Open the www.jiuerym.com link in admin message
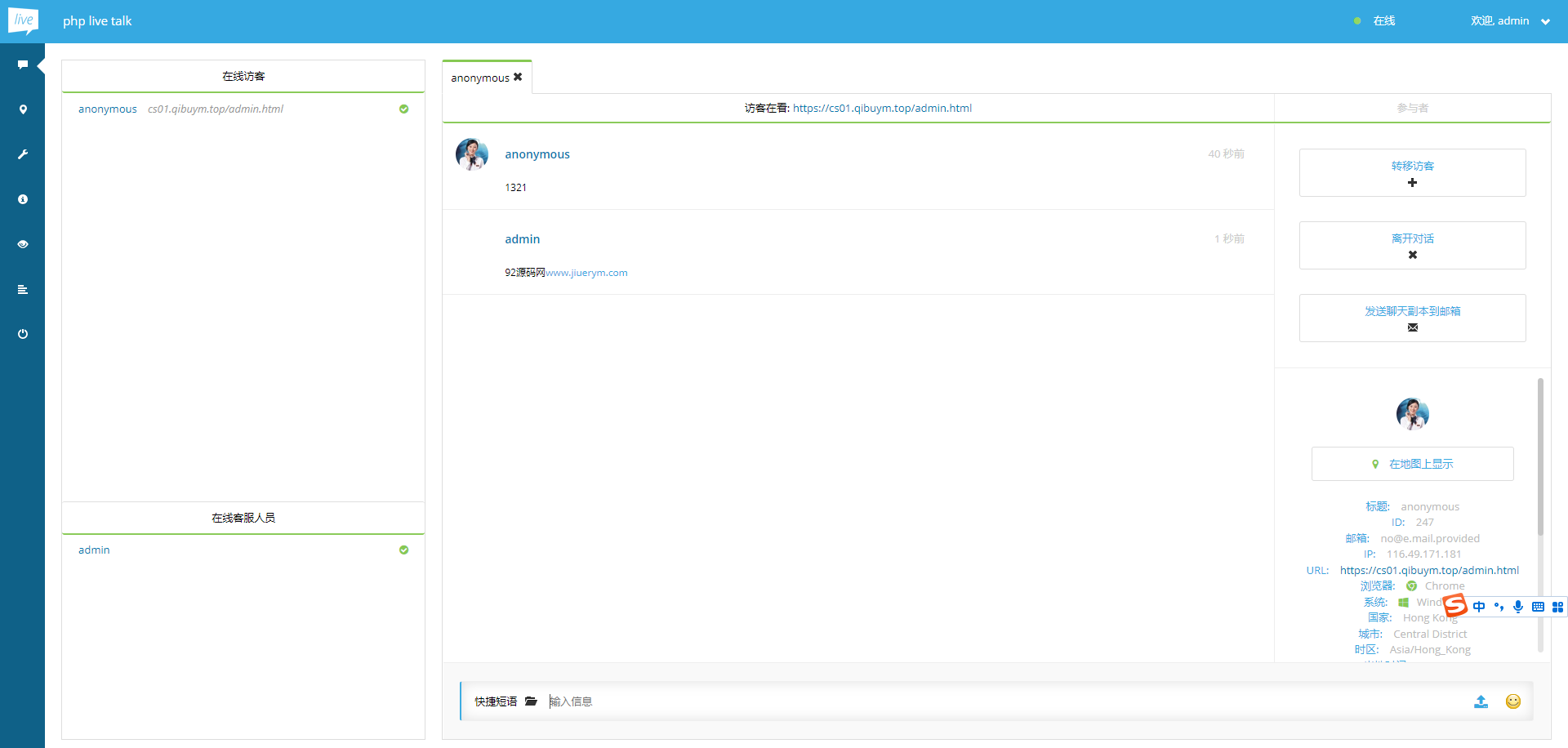Screen dimensions: 1568x748 coord(586,273)
